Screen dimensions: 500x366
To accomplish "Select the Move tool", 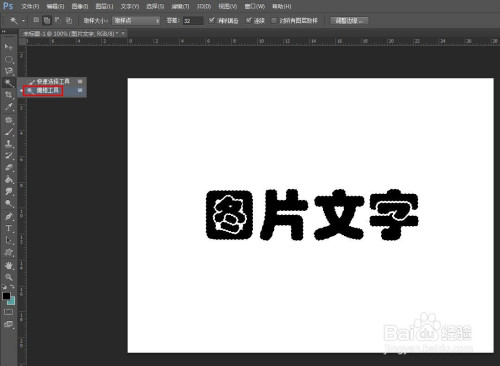I will tap(9, 47).
